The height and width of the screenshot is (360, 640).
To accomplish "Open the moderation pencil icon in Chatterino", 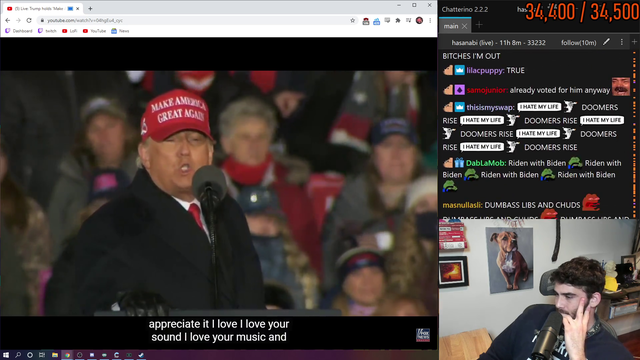I will point(607,42).
